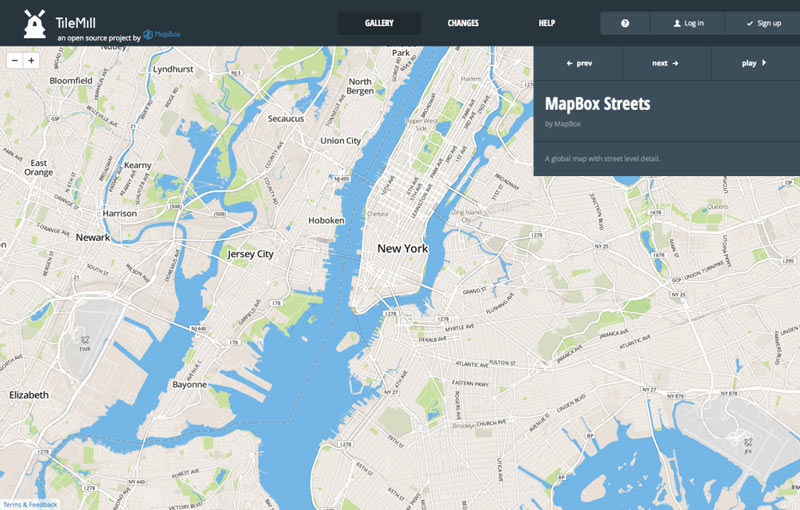Viewport: 800px width, 510px height.
Task: Click the EWR airport icon on map
Action: click(85, 340)
